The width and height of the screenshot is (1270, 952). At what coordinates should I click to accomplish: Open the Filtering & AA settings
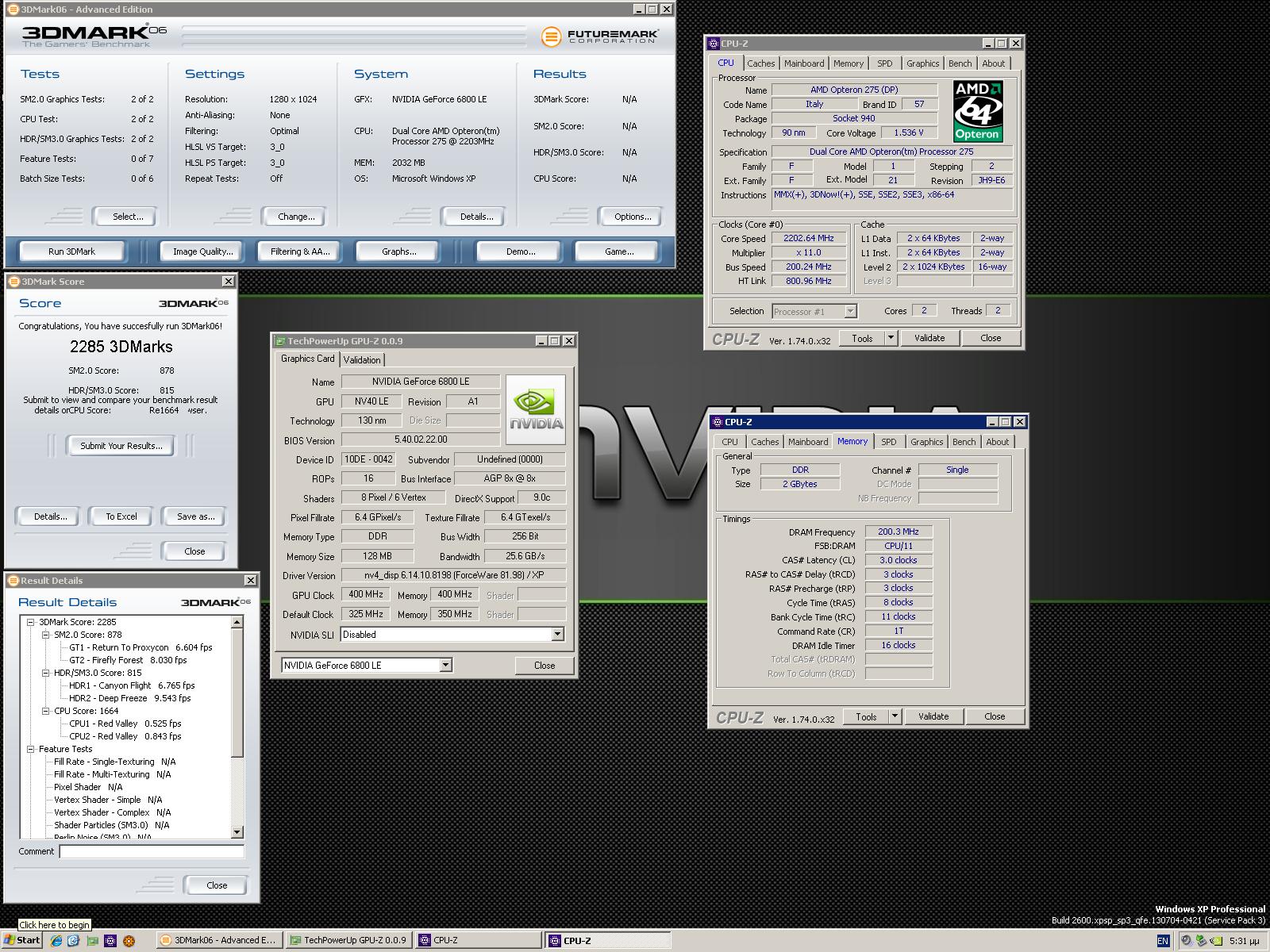point(299,251)
